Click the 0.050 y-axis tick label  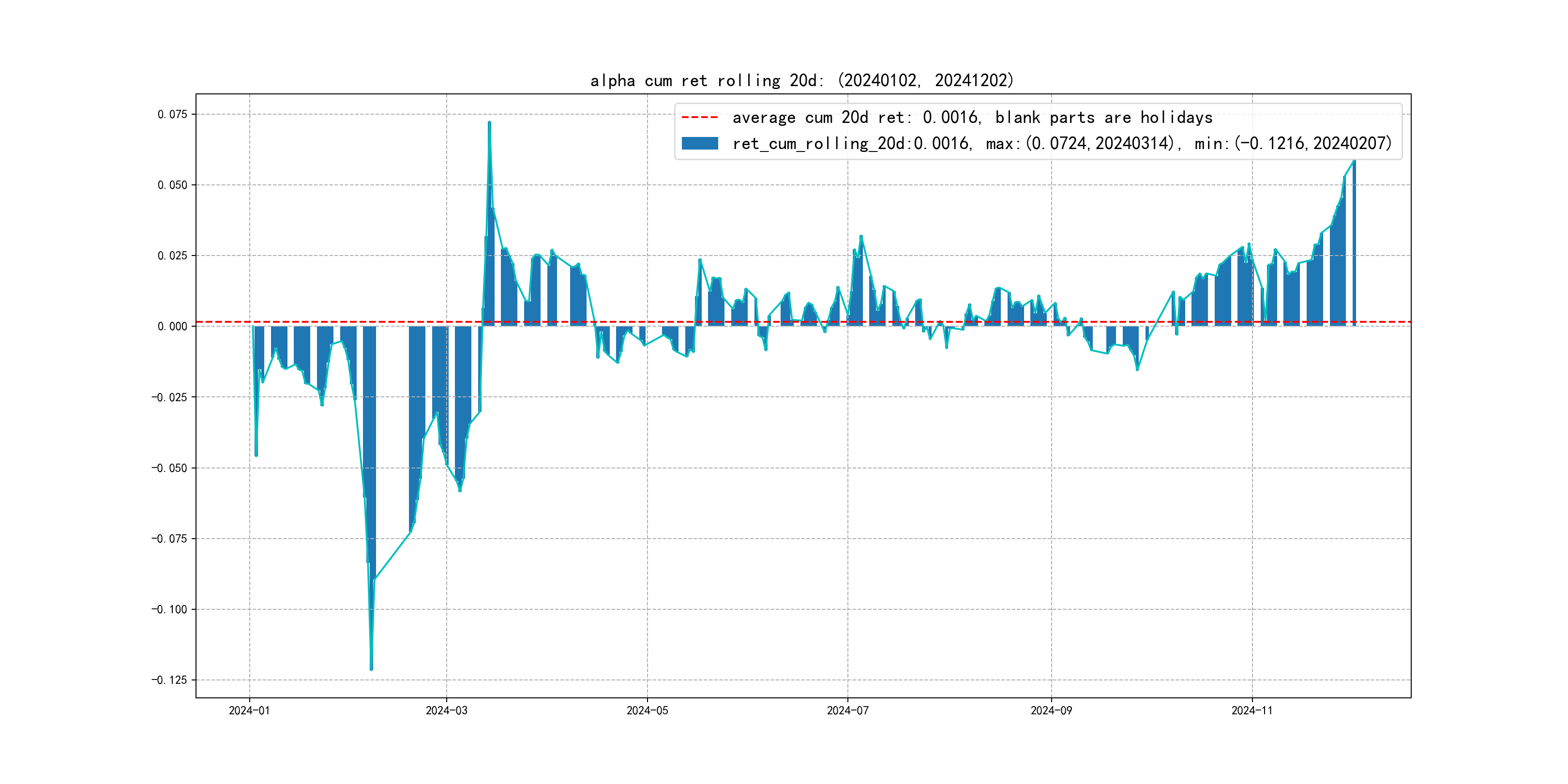(172, 185)
